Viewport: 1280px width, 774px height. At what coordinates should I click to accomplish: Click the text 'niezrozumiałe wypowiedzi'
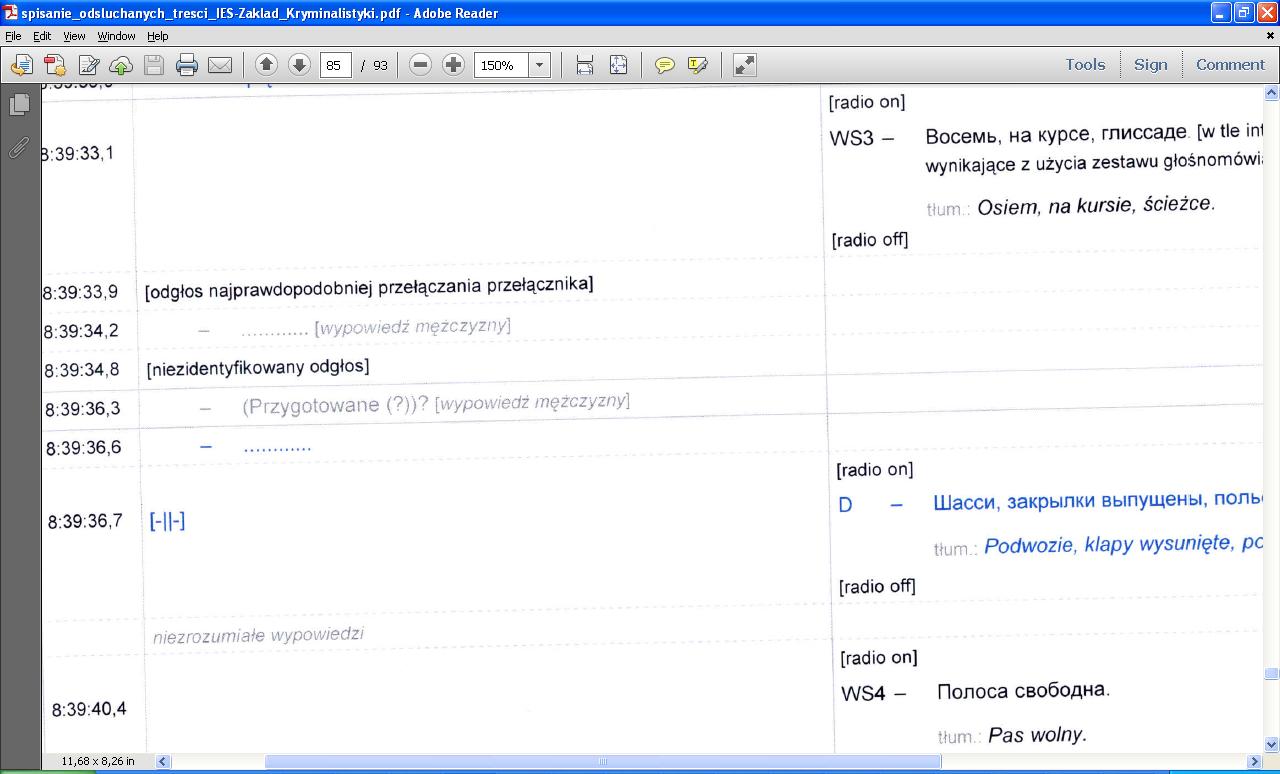[258, 635]
